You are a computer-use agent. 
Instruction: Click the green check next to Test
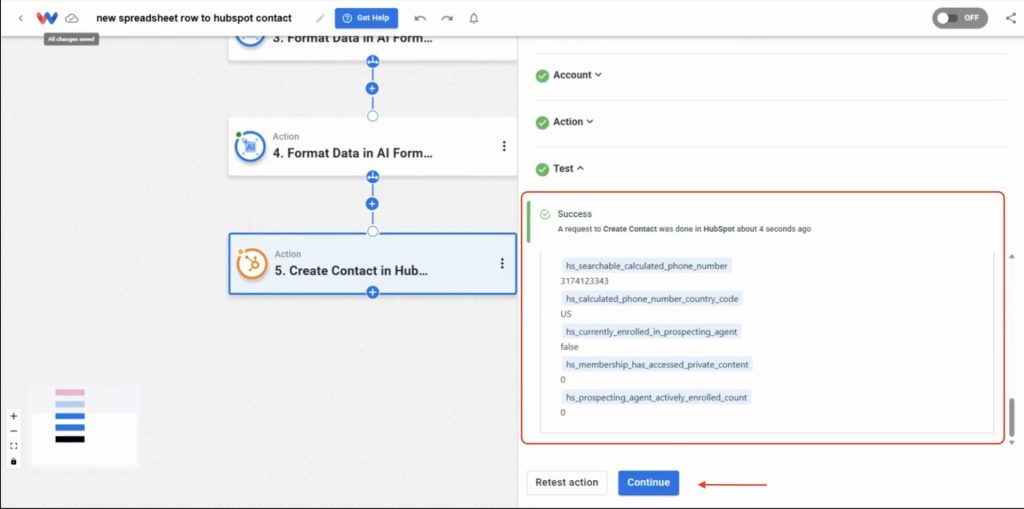coord(542,169)
